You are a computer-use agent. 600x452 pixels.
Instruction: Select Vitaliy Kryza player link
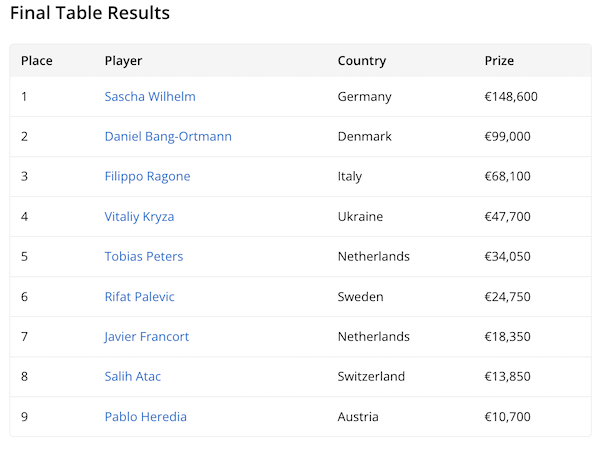139,217
